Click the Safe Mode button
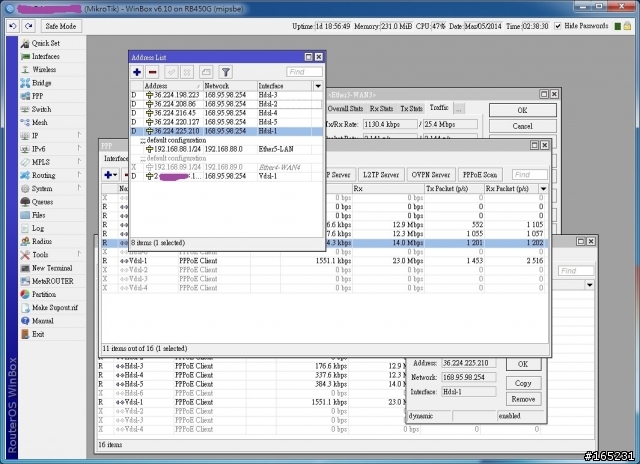Image resolution: width=640 pixels, height=464 pixels. (61, 26)
